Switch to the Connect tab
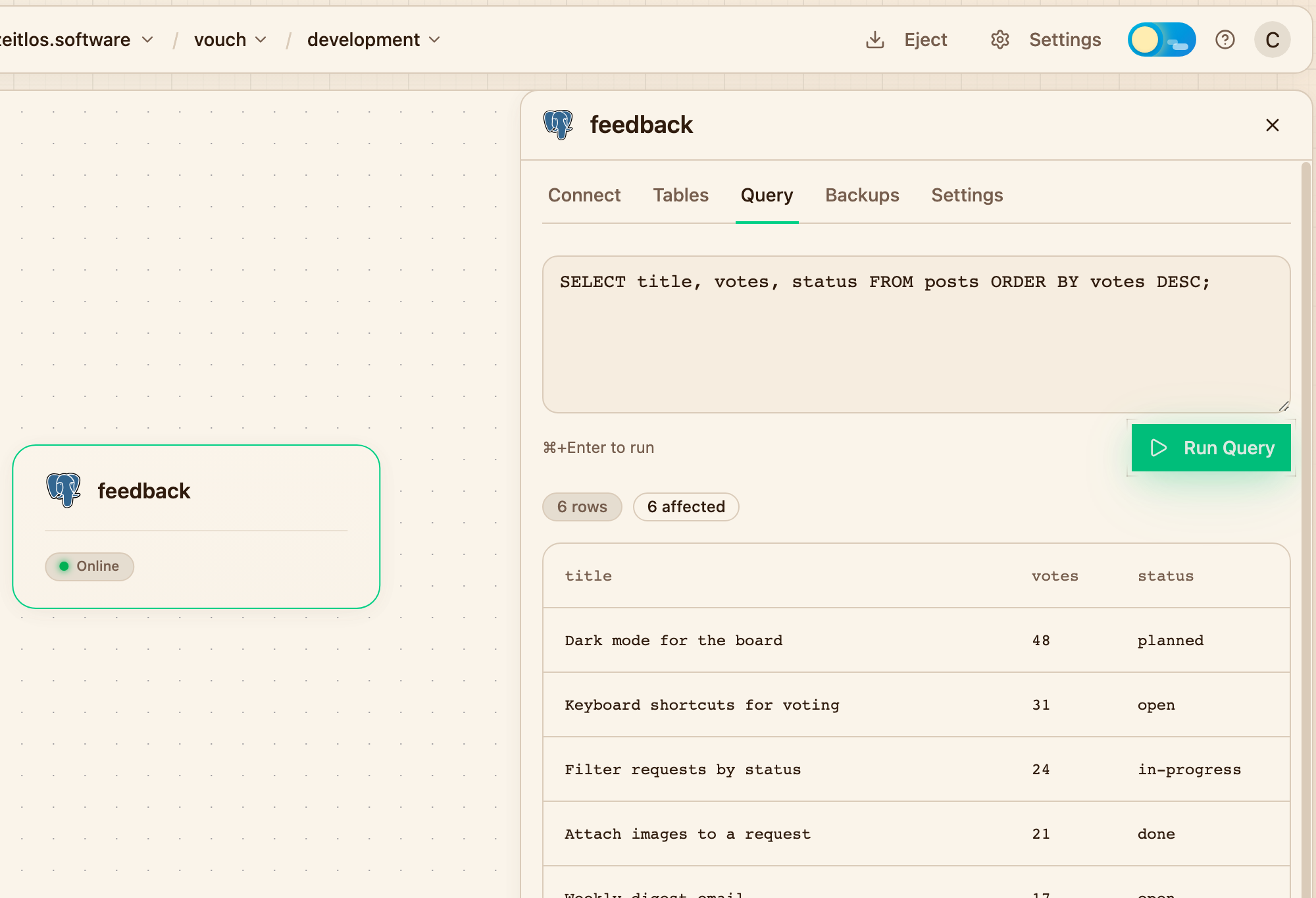Image resolution: width=1316 pixels, height=898 pixels. point(584,195)
